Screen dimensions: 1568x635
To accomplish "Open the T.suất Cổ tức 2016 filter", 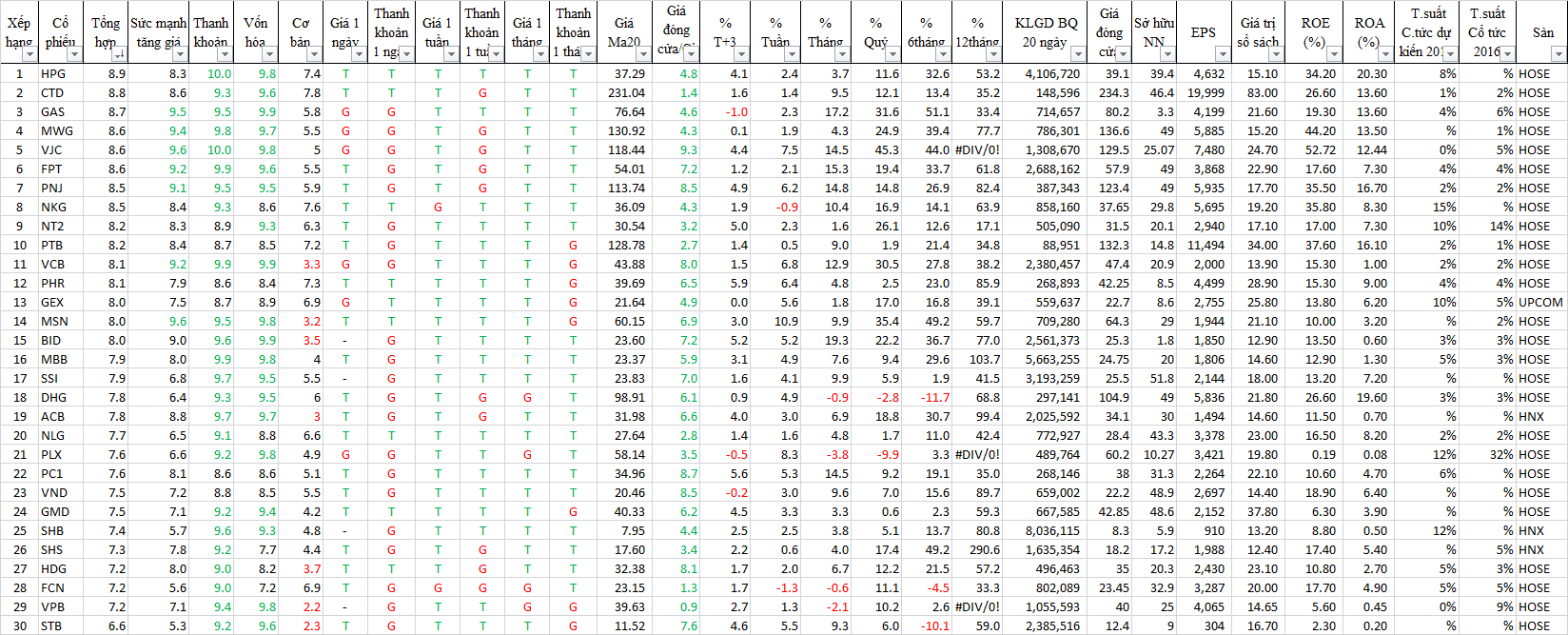I will [1508, 54].
